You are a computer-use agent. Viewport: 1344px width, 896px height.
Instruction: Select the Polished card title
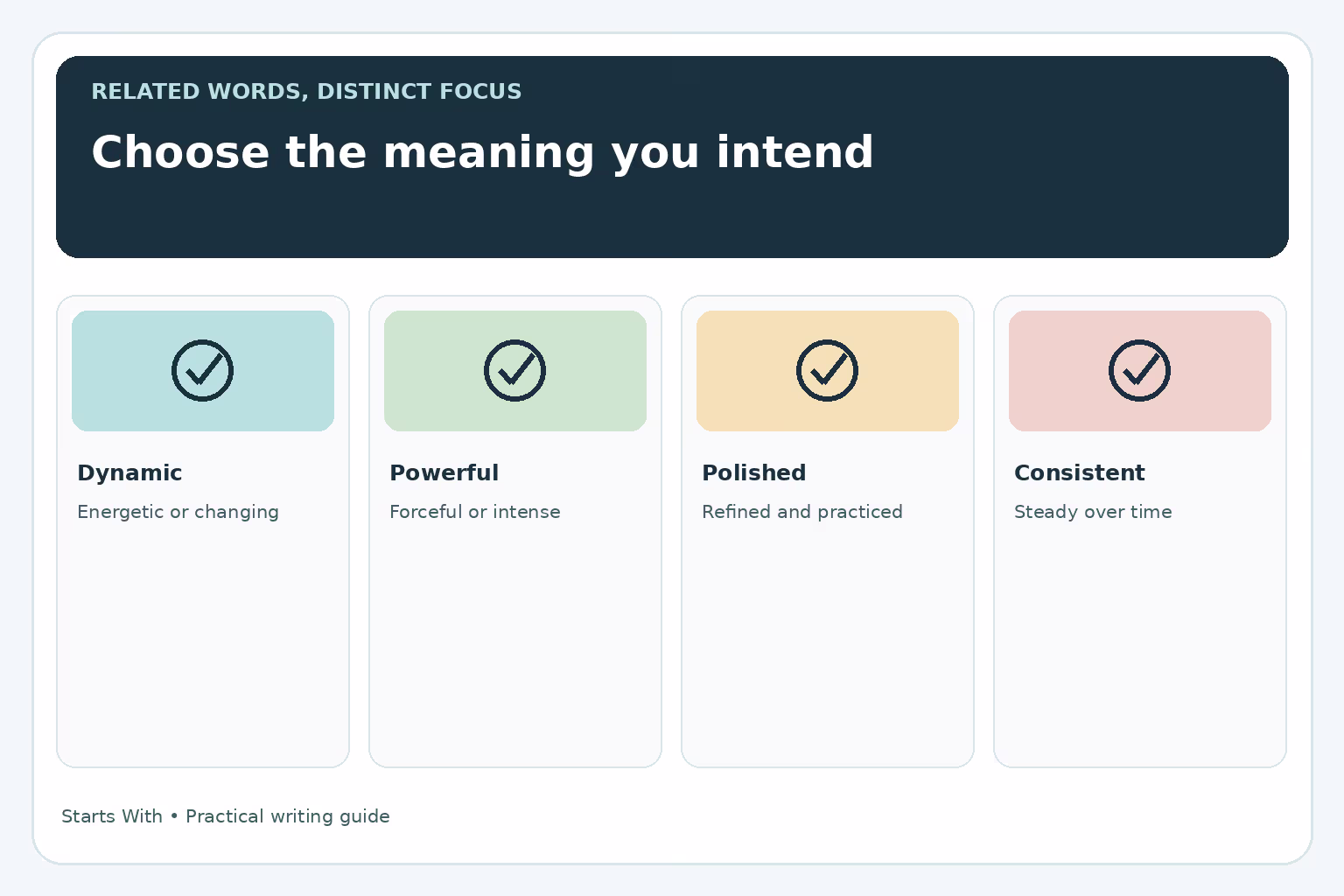coord(753,472)
